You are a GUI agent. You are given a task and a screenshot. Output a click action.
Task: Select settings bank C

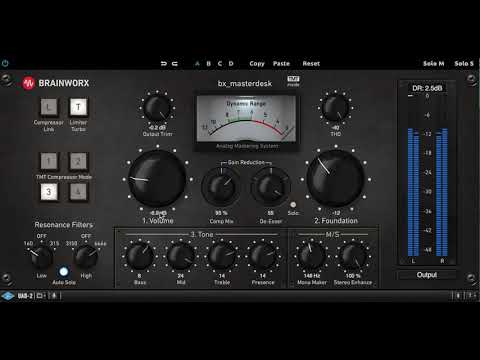click(220, 63)
